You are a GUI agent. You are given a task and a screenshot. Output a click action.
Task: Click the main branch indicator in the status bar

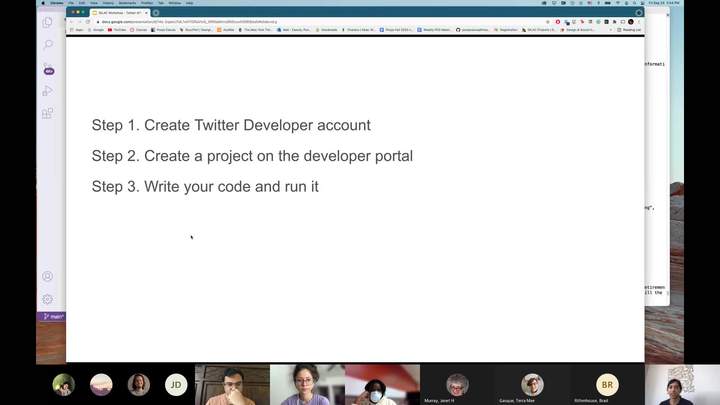coord(54,316)
